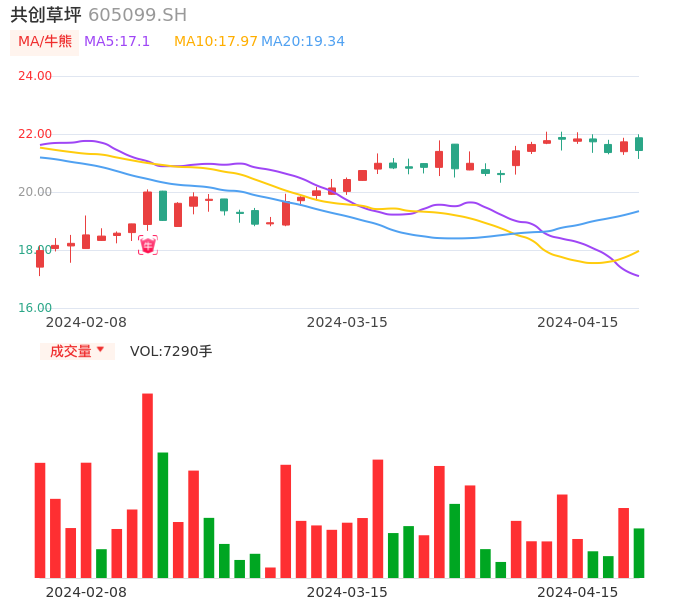The image size is (686, 606).
Task: Click the last green candlestick on chart
Action: (639, 144)
